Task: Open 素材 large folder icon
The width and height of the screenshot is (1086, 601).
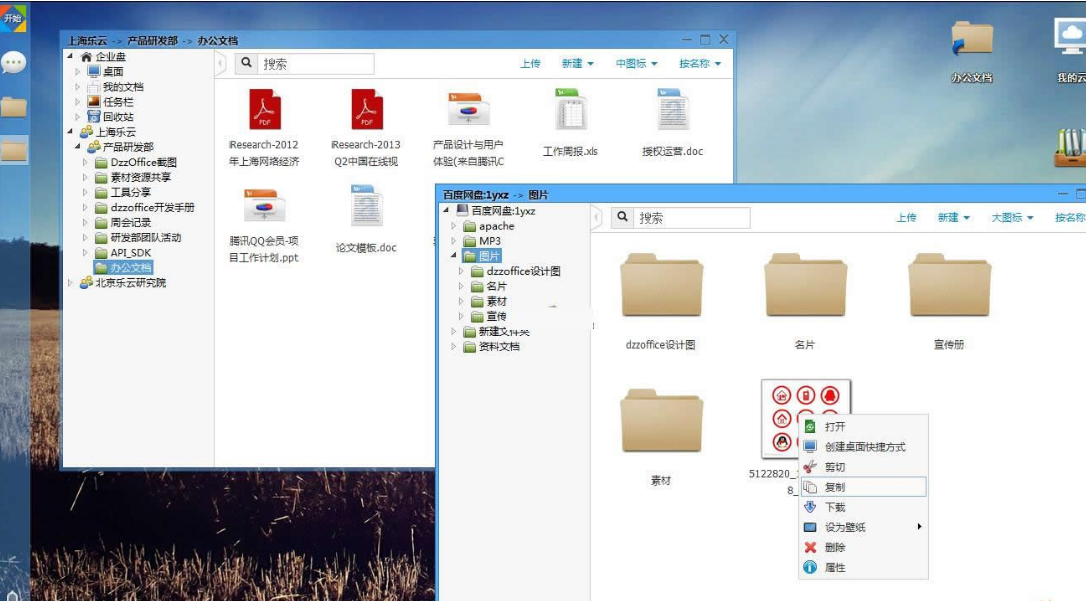Action: (x=661, y=421)
